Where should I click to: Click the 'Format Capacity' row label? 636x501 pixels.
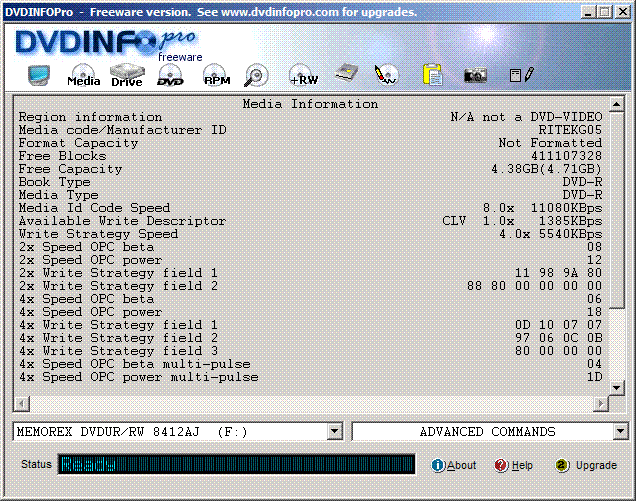[78, 143]
